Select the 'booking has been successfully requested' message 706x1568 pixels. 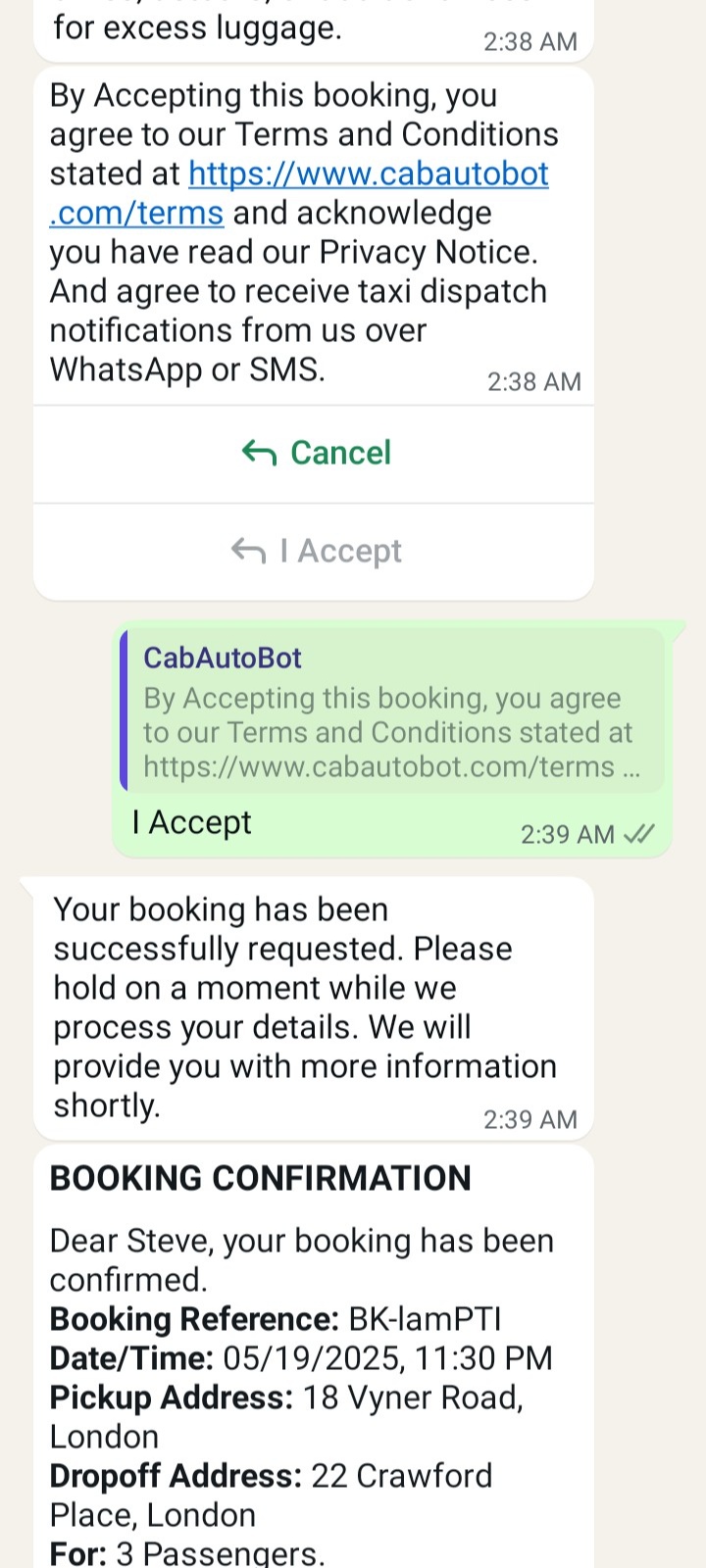314,1007
